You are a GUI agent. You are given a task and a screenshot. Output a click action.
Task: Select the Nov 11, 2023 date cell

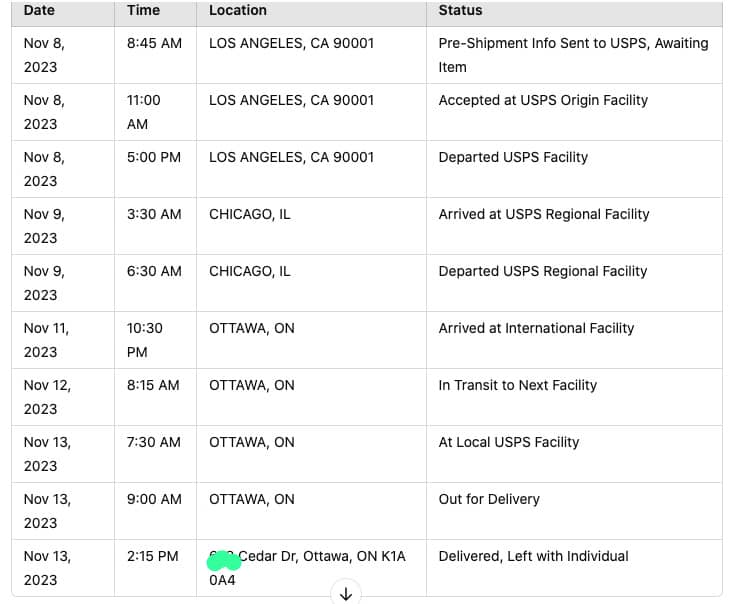46,340
